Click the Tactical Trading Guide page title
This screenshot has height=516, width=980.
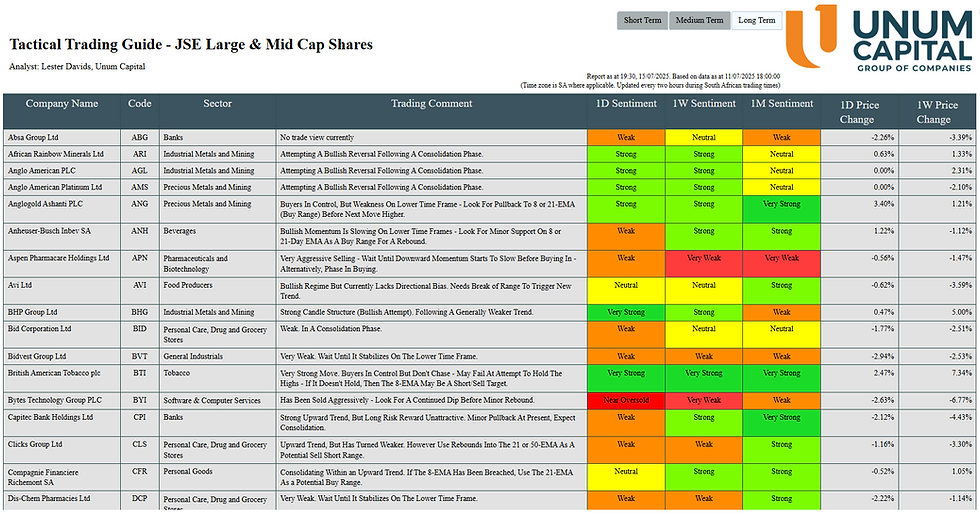(191, 44)
